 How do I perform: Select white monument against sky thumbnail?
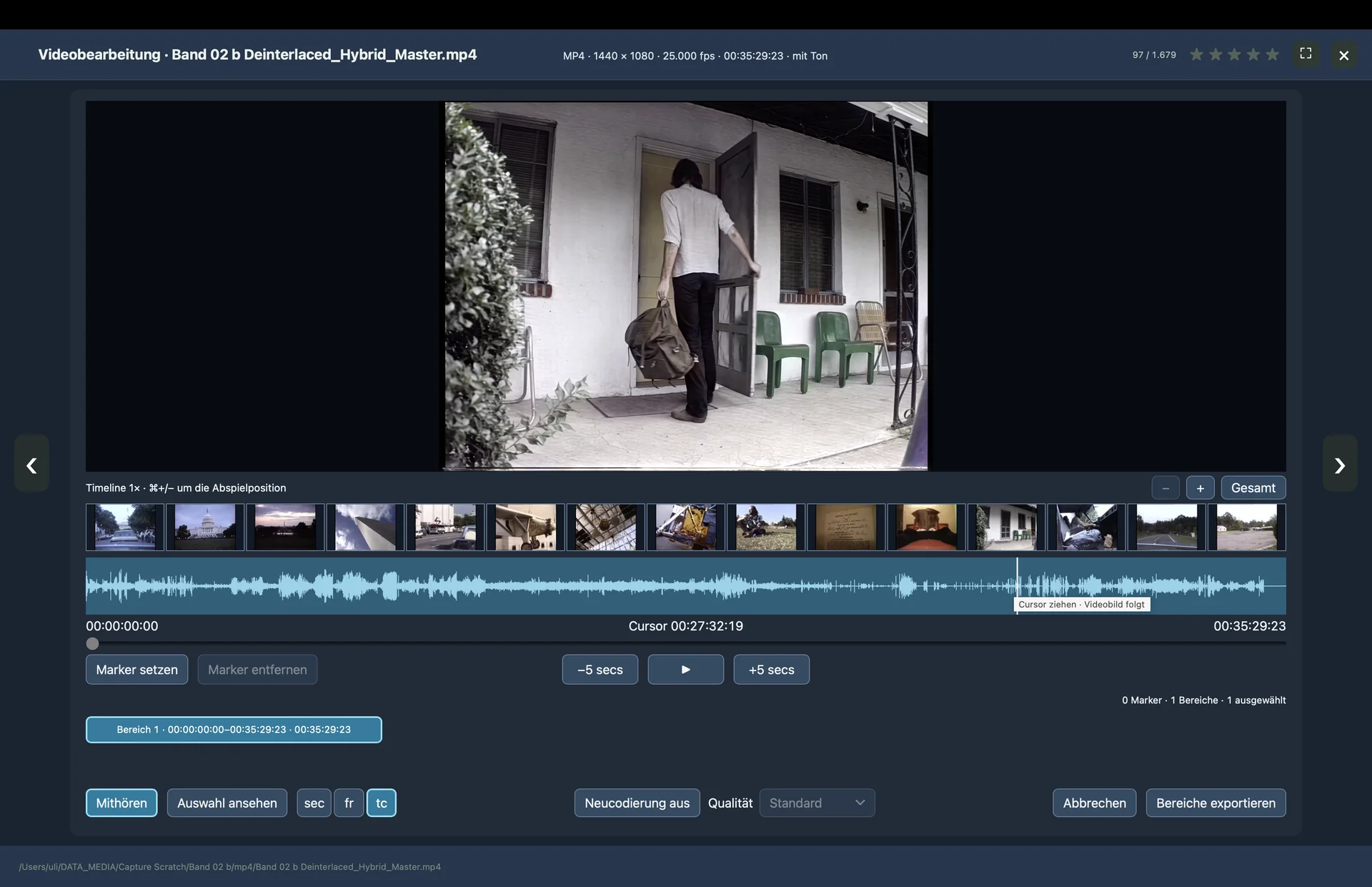pyautogui.click(x=365, y=527)
